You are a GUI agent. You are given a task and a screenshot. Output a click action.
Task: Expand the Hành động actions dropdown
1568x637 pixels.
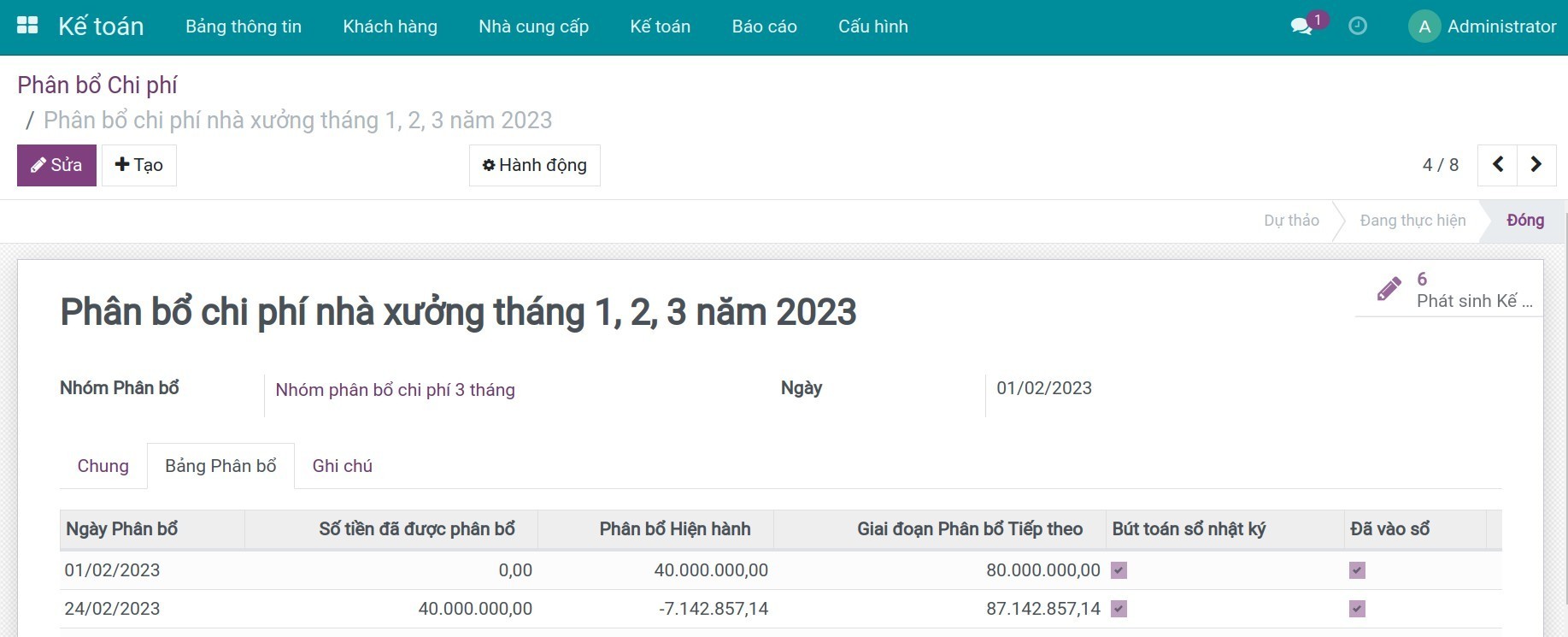tap(534, 165)
